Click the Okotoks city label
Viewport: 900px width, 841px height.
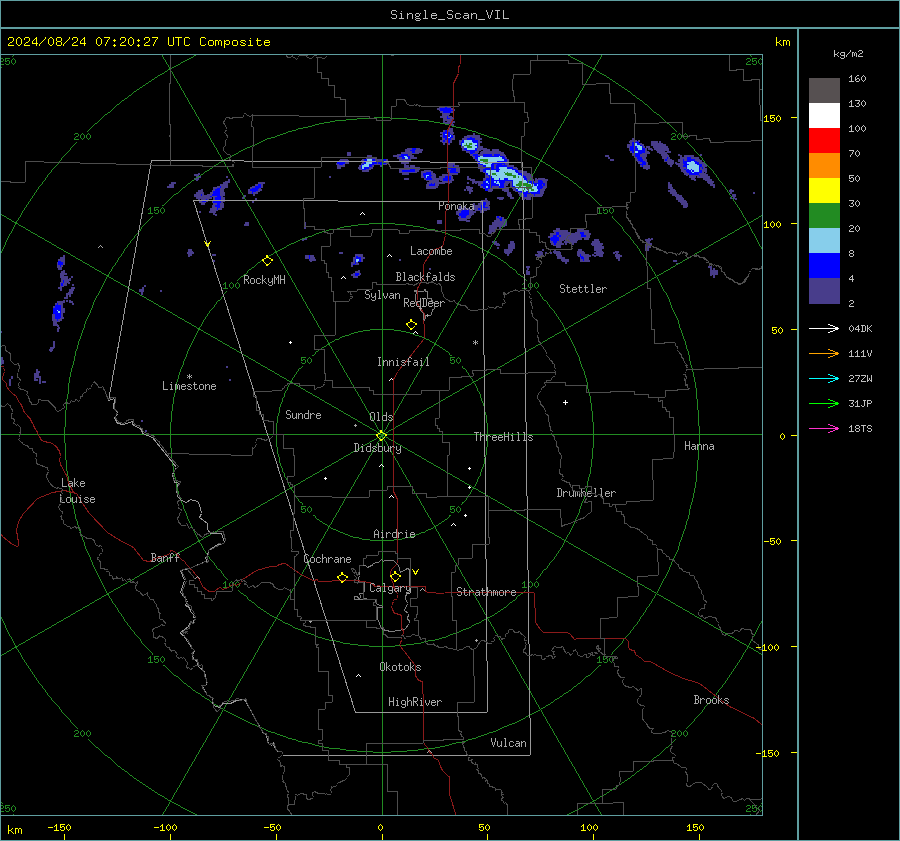click(x=400, y=667)
